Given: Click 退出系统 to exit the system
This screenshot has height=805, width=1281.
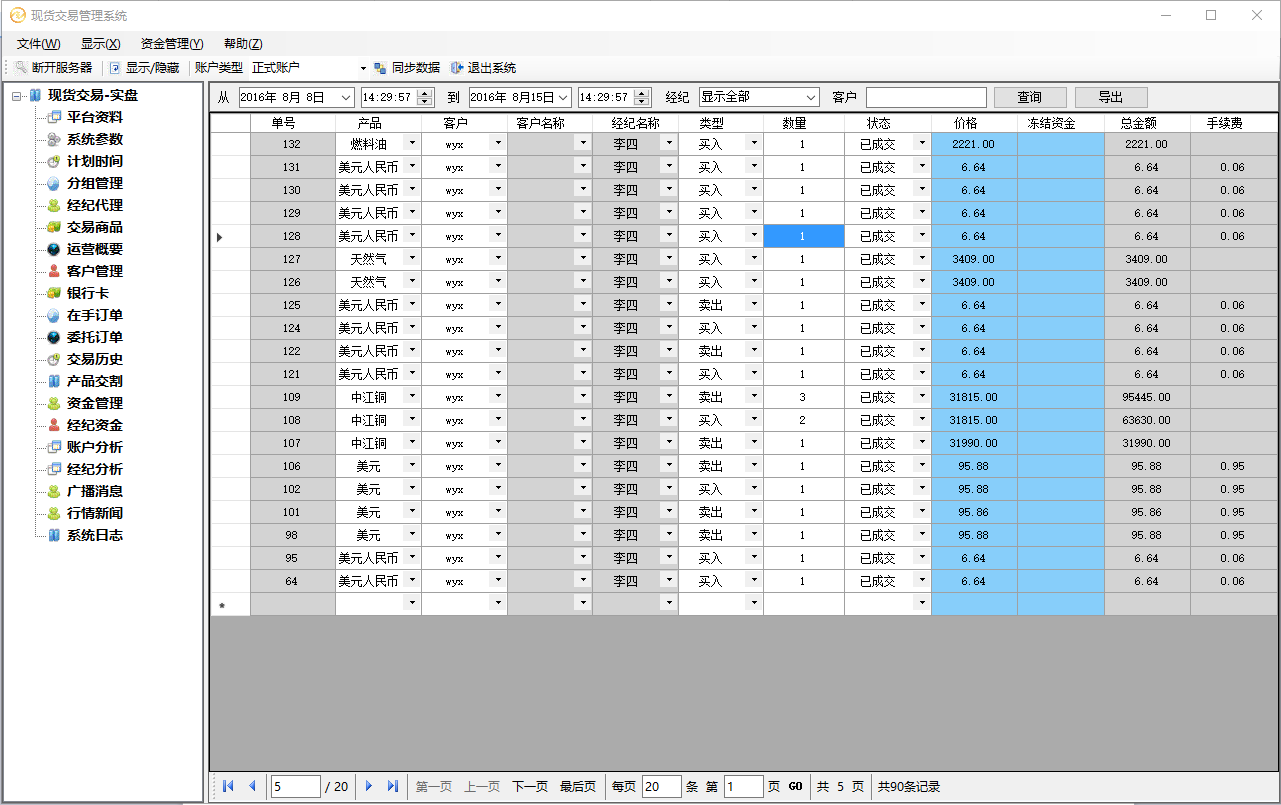Looking at the screenshot, I should point(483,68).
